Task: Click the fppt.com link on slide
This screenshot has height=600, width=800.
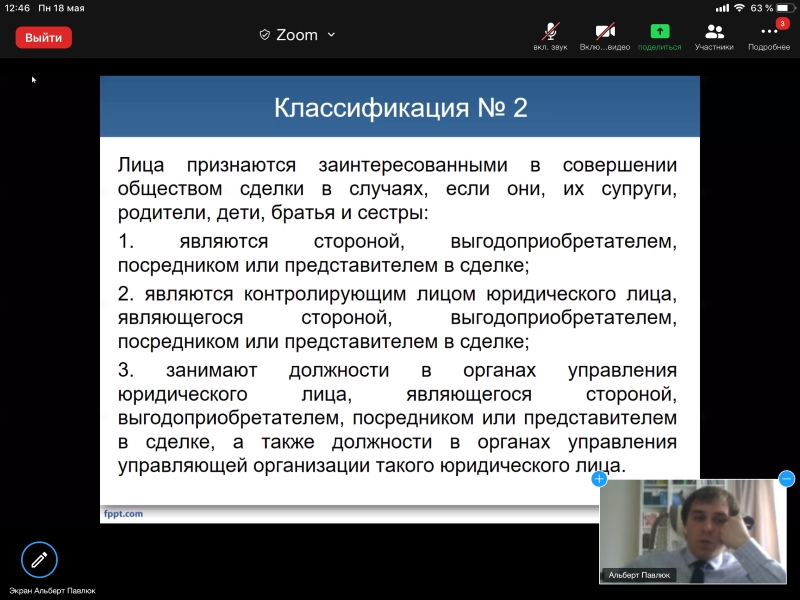Action: tap(123, 513)
